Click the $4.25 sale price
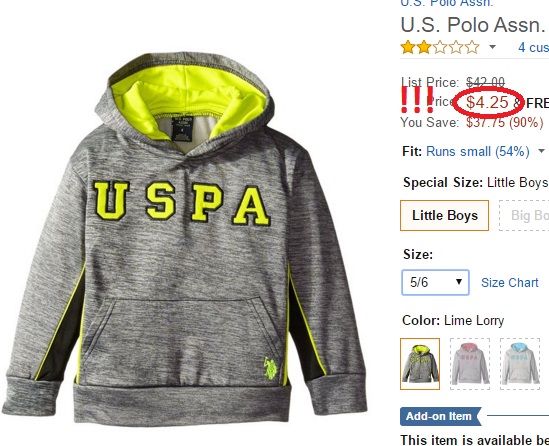The image size is (549, 446). [487, 103]
